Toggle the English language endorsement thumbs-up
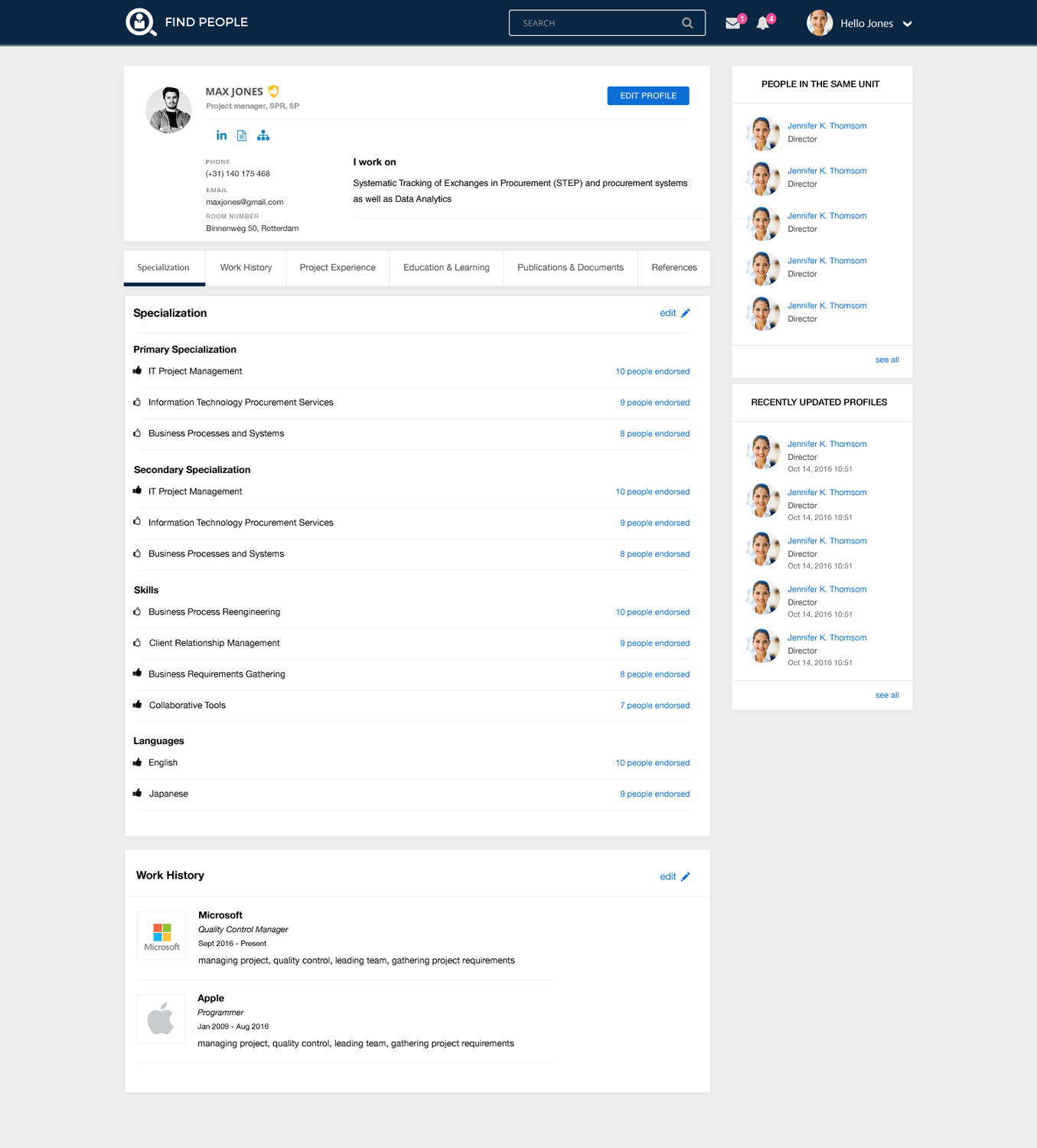Screen dimensions: 1037x1148 pyautogui.click(x=138, y=763)
